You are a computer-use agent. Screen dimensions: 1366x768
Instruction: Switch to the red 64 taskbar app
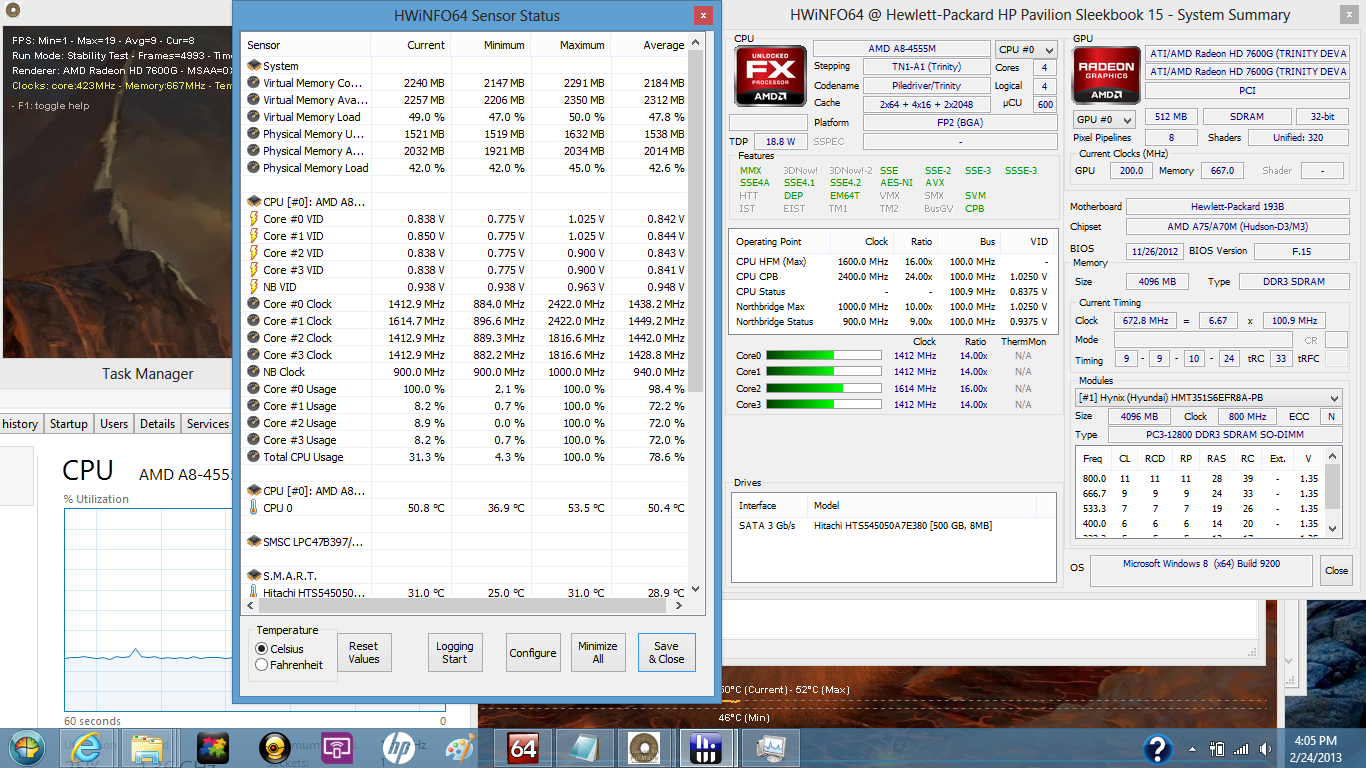(523, 747)
